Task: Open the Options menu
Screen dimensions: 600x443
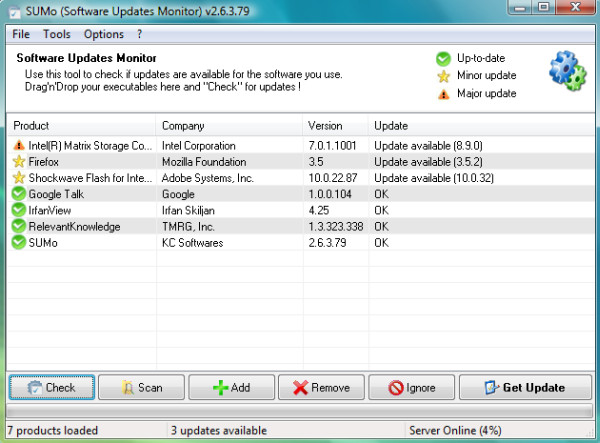Action: (104, 34)
